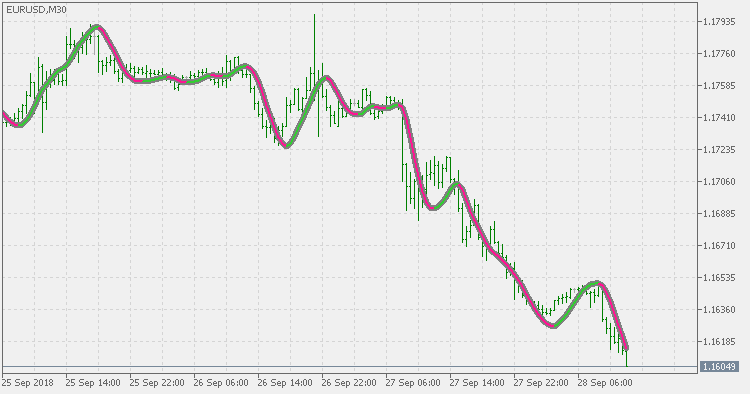Screen dimensions: 750x394
Task: Click the indicator line's last point at 1.16185
Action: point(626,348)
